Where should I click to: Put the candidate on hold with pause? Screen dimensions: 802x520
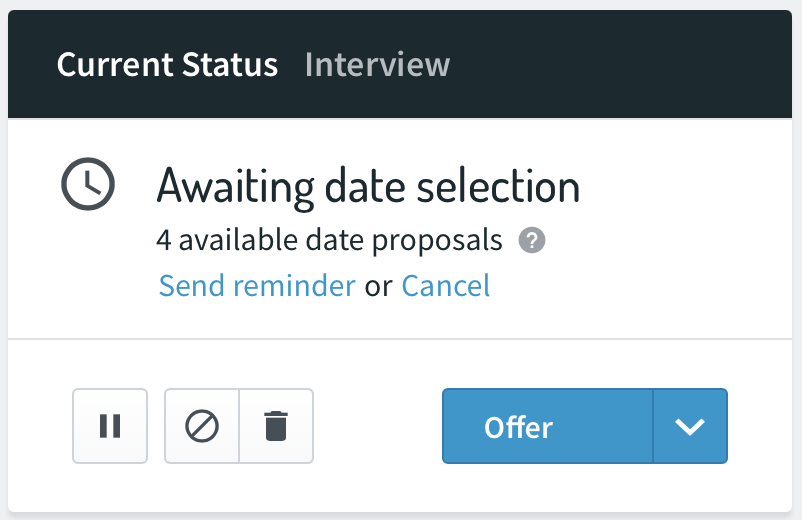[110, 426]
